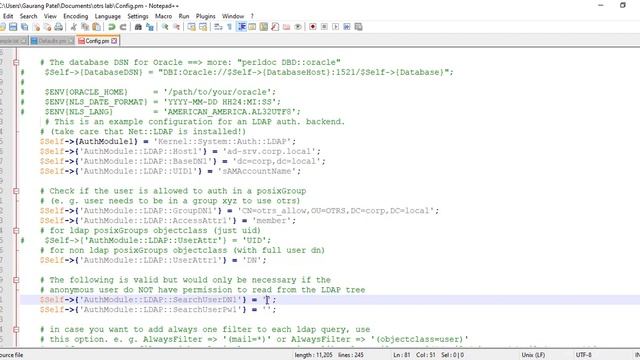Viewport: 640px width, 360px height.
Task: Close the Config.pm tab
Action: tap(114, 41)
